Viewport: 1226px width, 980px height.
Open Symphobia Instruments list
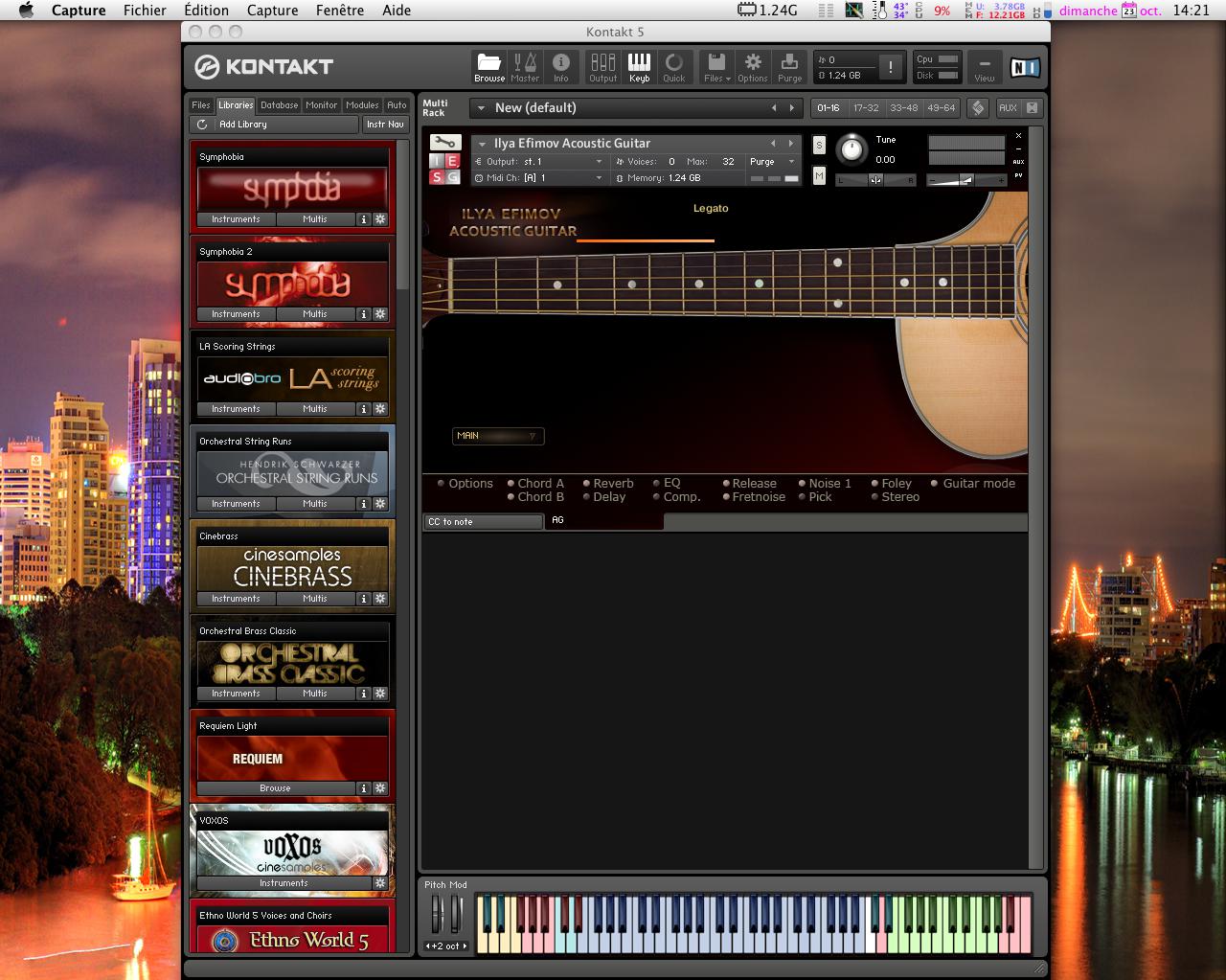click(x=236, y=219)
